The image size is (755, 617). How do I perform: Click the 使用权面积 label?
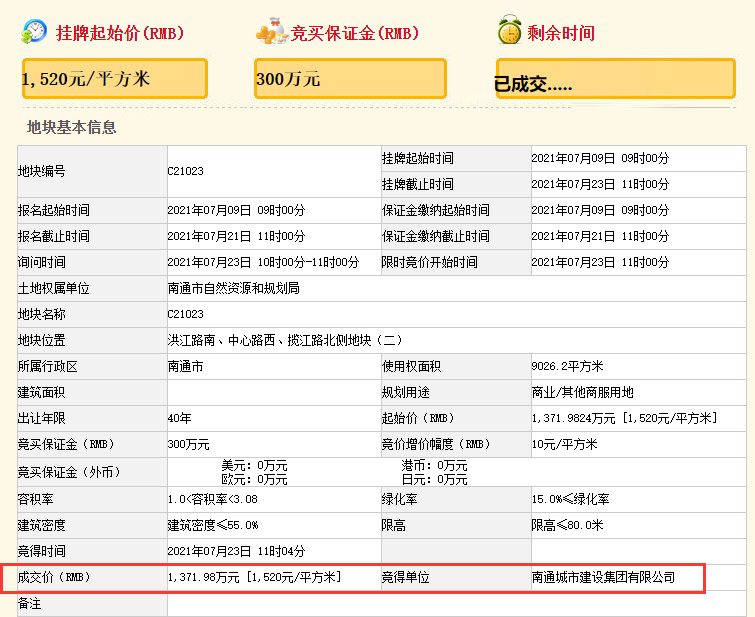click(411, 366)
